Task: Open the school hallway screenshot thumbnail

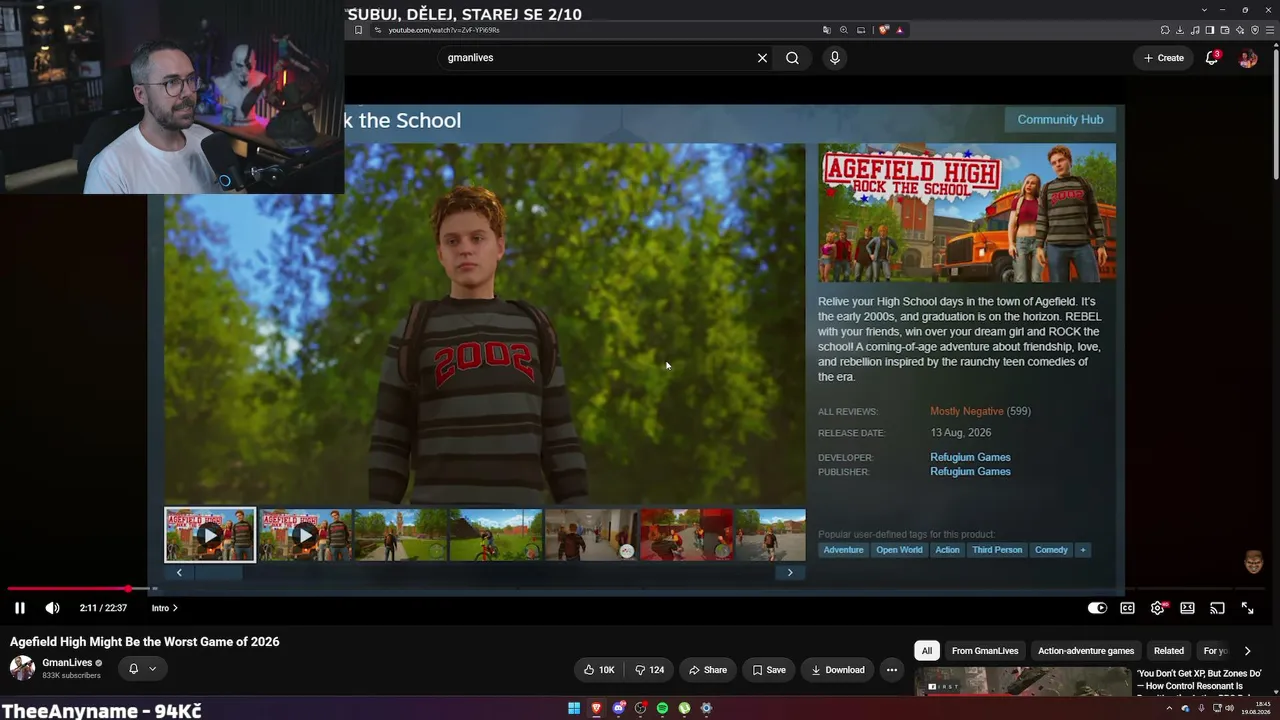Action: (591, 535)
